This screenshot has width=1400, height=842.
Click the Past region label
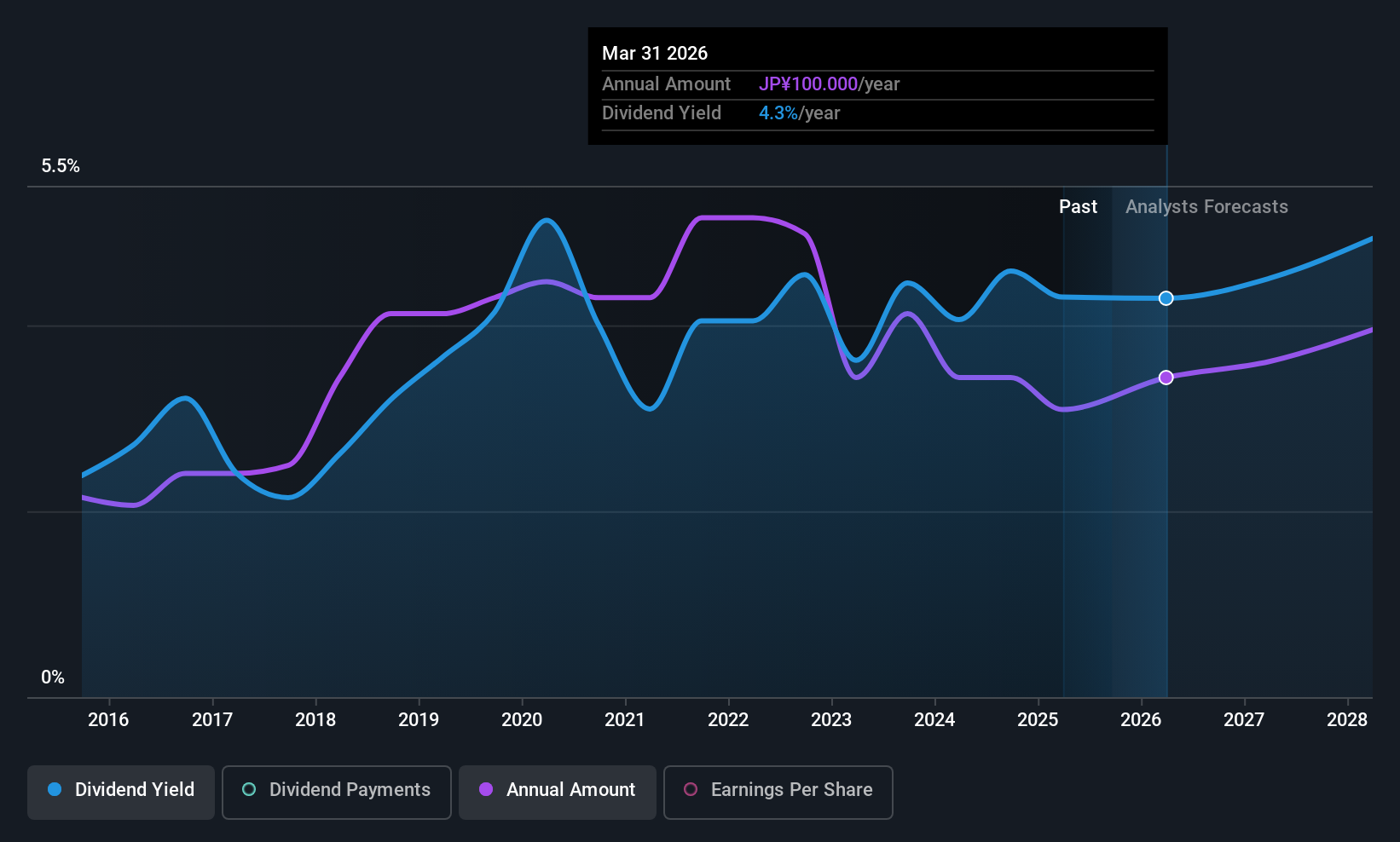(1078, 207)
